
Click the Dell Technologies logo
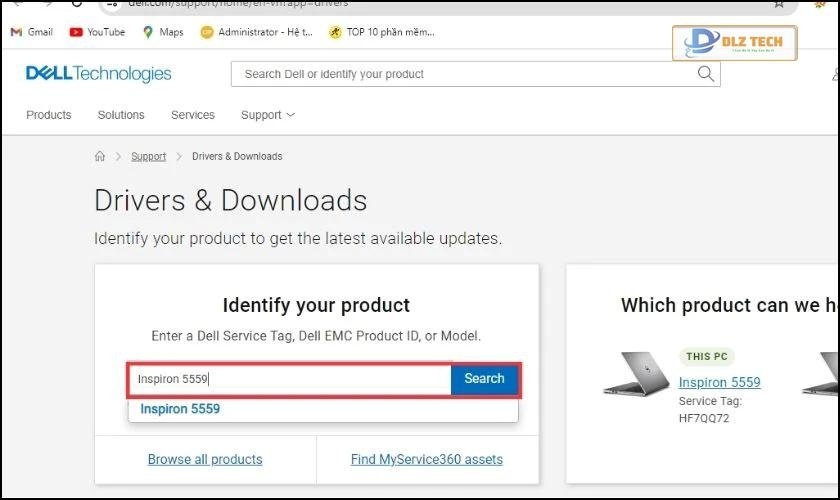pyautogui.click(x=98, y=74)
